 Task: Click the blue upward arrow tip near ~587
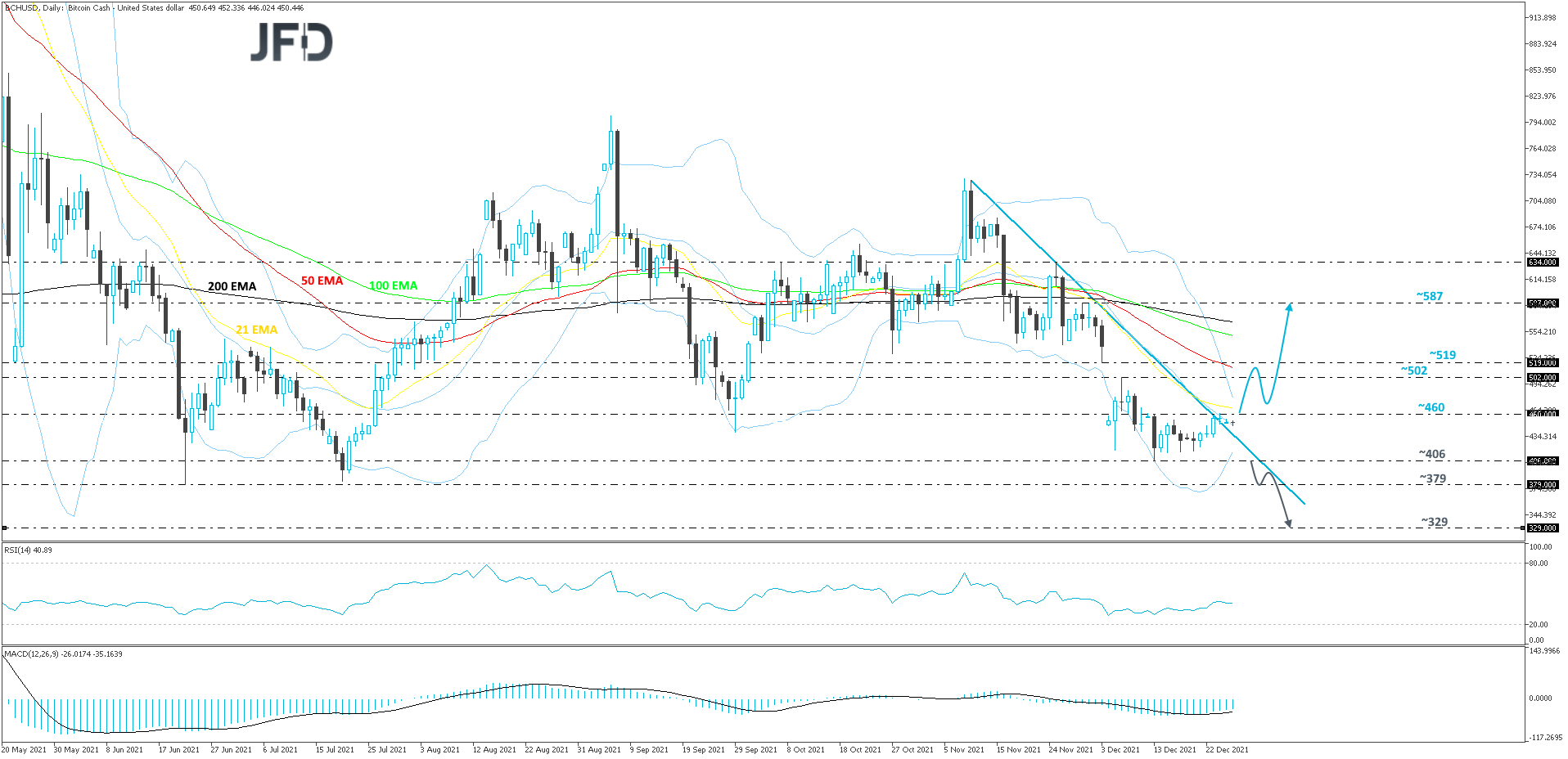tap(1289, 308)
